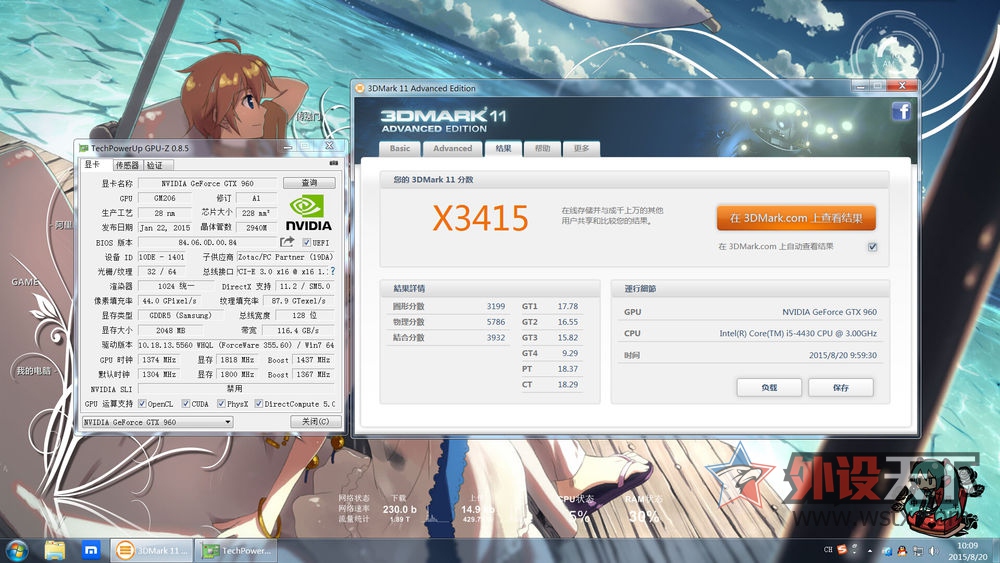1000x563 pixels.
Task: Click the GAME desktop shortcut
Action: coord(25,282)
